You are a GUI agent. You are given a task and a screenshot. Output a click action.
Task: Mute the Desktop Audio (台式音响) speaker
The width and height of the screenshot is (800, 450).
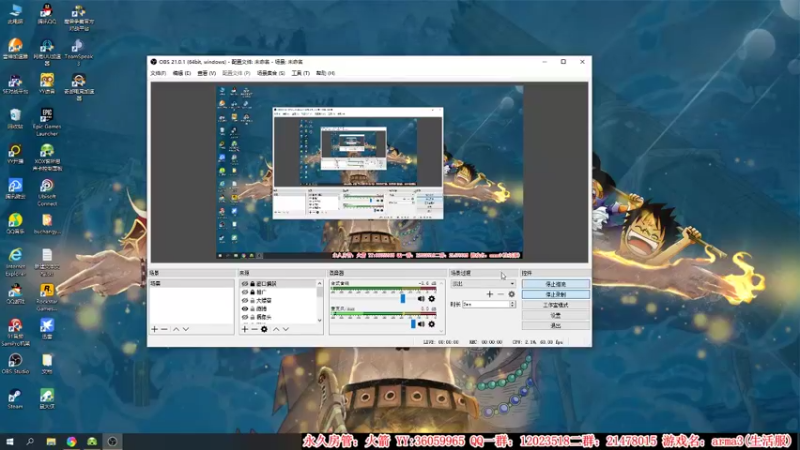[421, 298]
